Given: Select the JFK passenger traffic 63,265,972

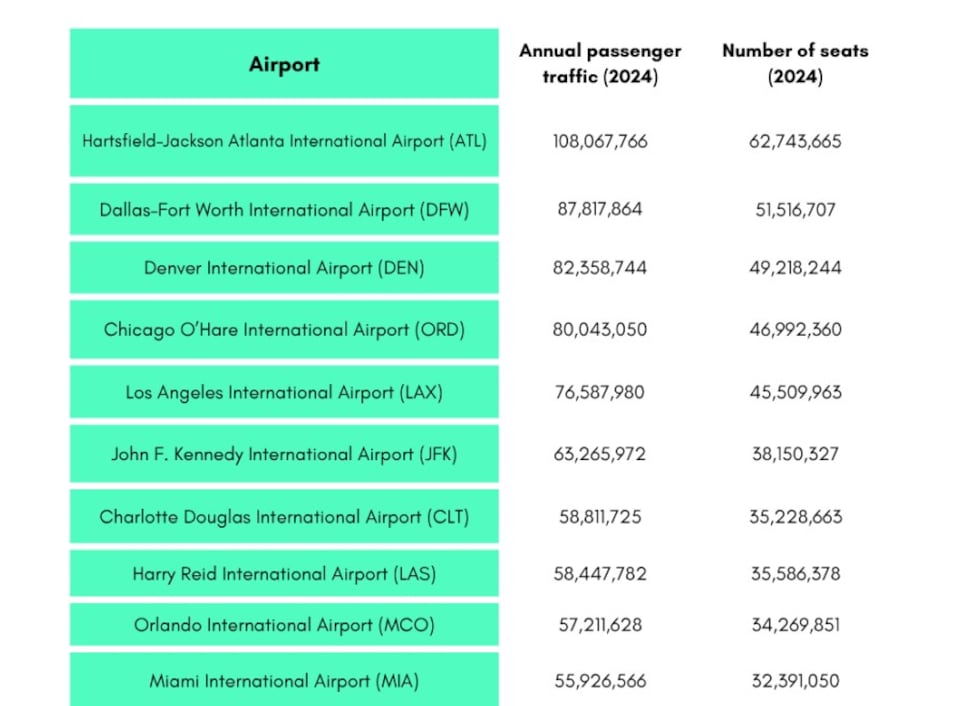Looking at the screenshot, I should point(600,454).
